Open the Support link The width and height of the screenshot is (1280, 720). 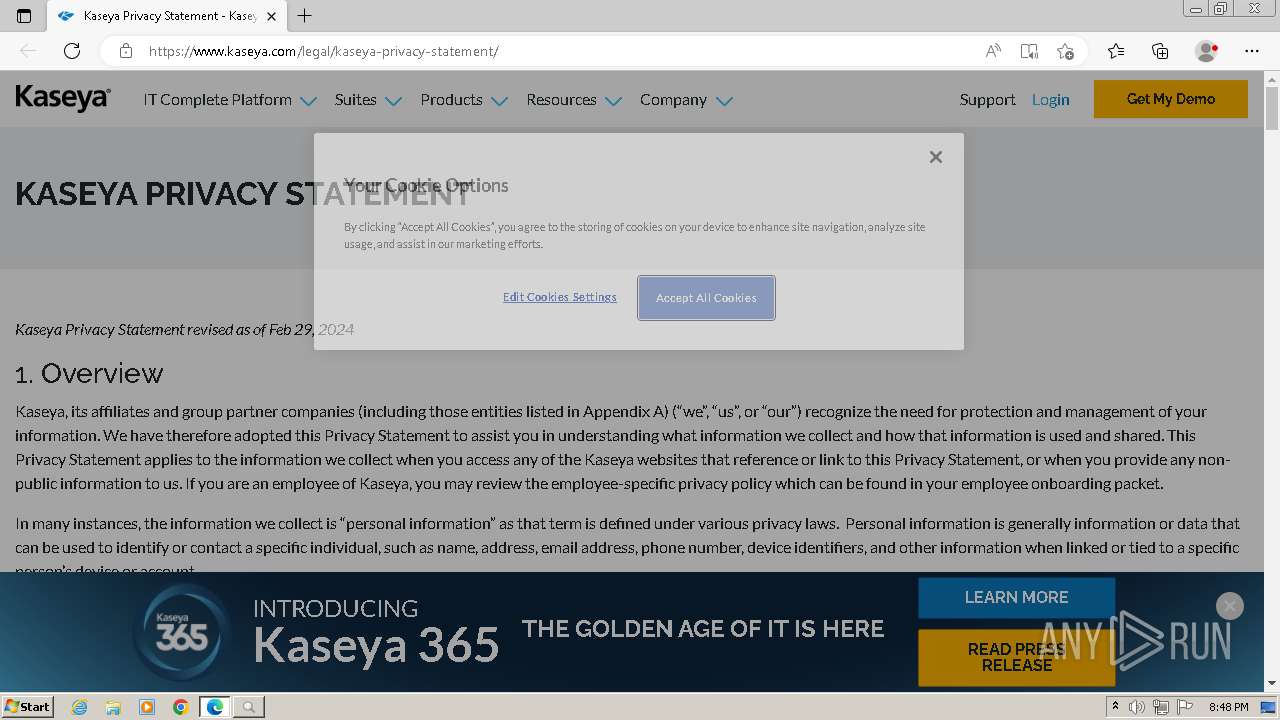click(x=987, y=100)
